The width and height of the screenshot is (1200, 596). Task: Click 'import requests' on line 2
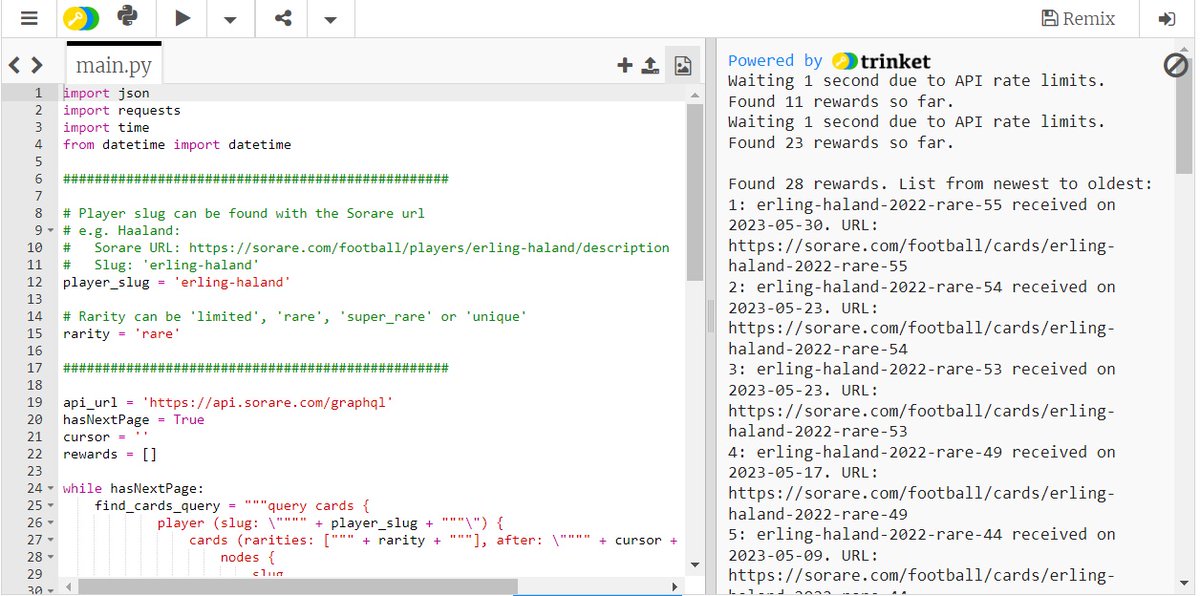click(x=122, y=110)
